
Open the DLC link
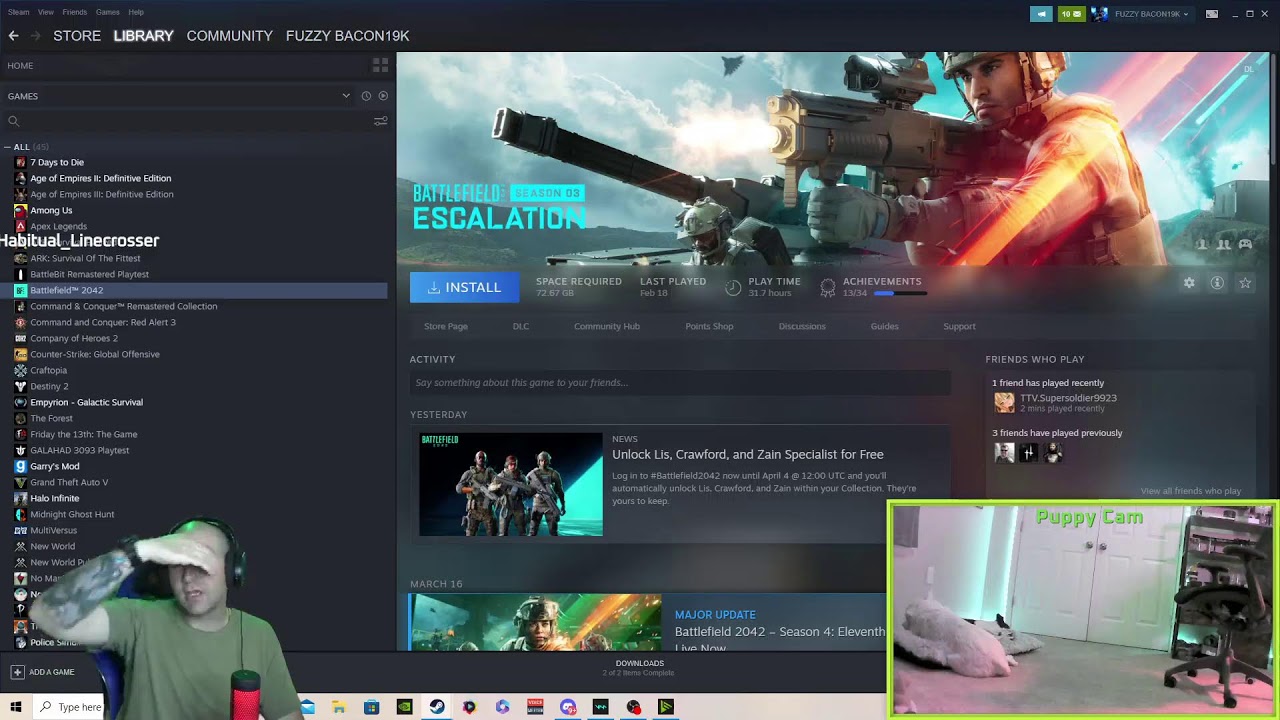(x=521, y=326)
